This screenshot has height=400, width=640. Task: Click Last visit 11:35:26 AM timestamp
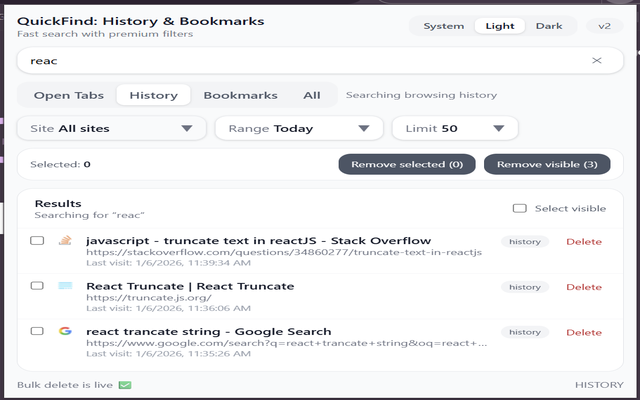168,353
